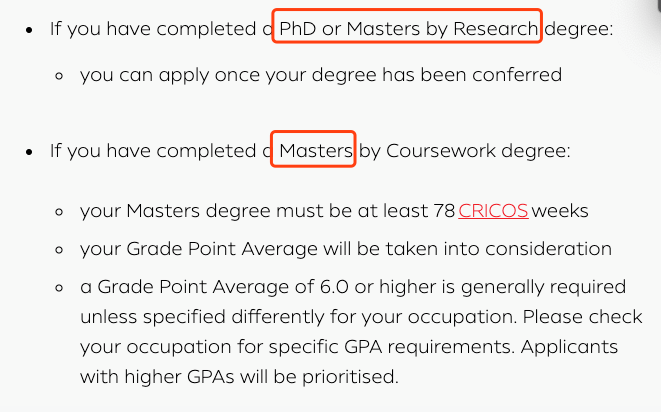Click the highlighted "Masters" word before "by Coursework"
The width and height of the screenshot is (661, 412).
[315, 151]
